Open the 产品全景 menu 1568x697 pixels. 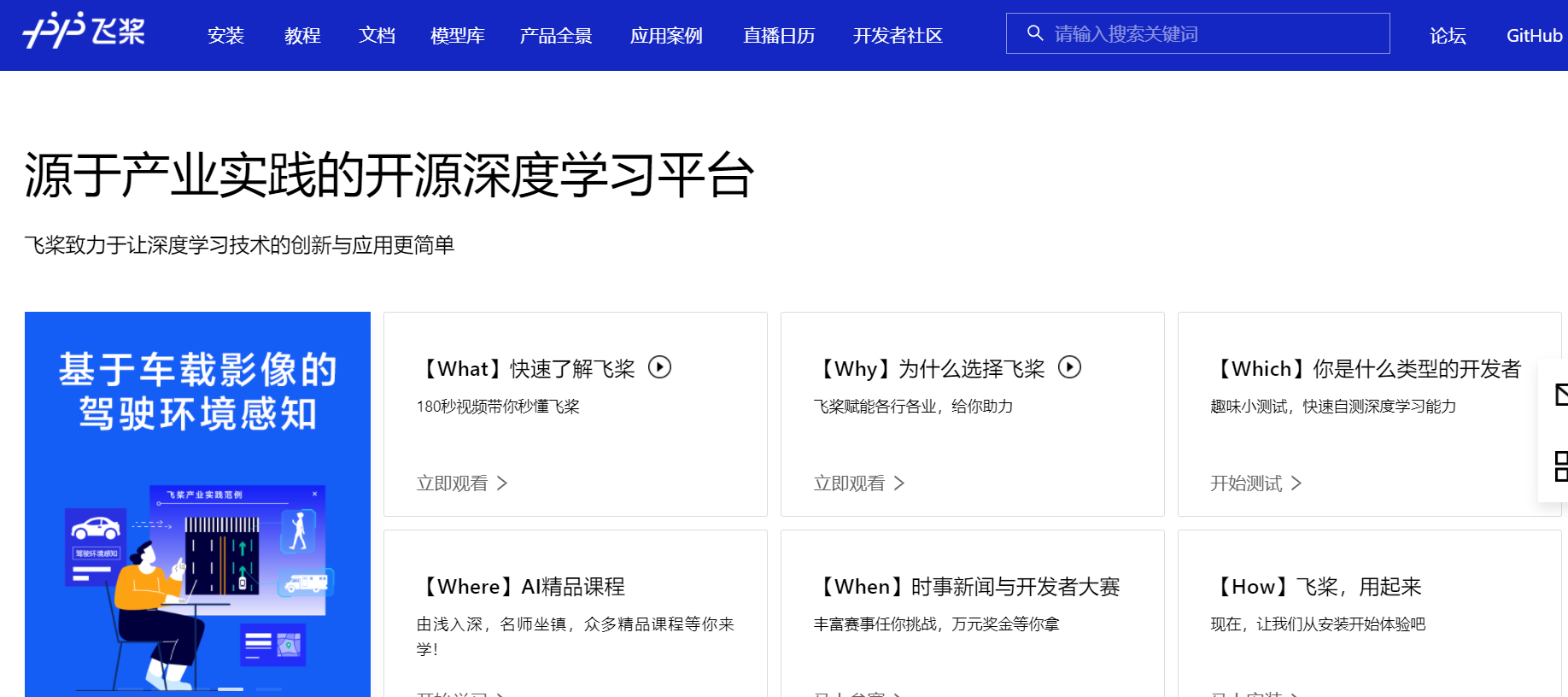556,36
